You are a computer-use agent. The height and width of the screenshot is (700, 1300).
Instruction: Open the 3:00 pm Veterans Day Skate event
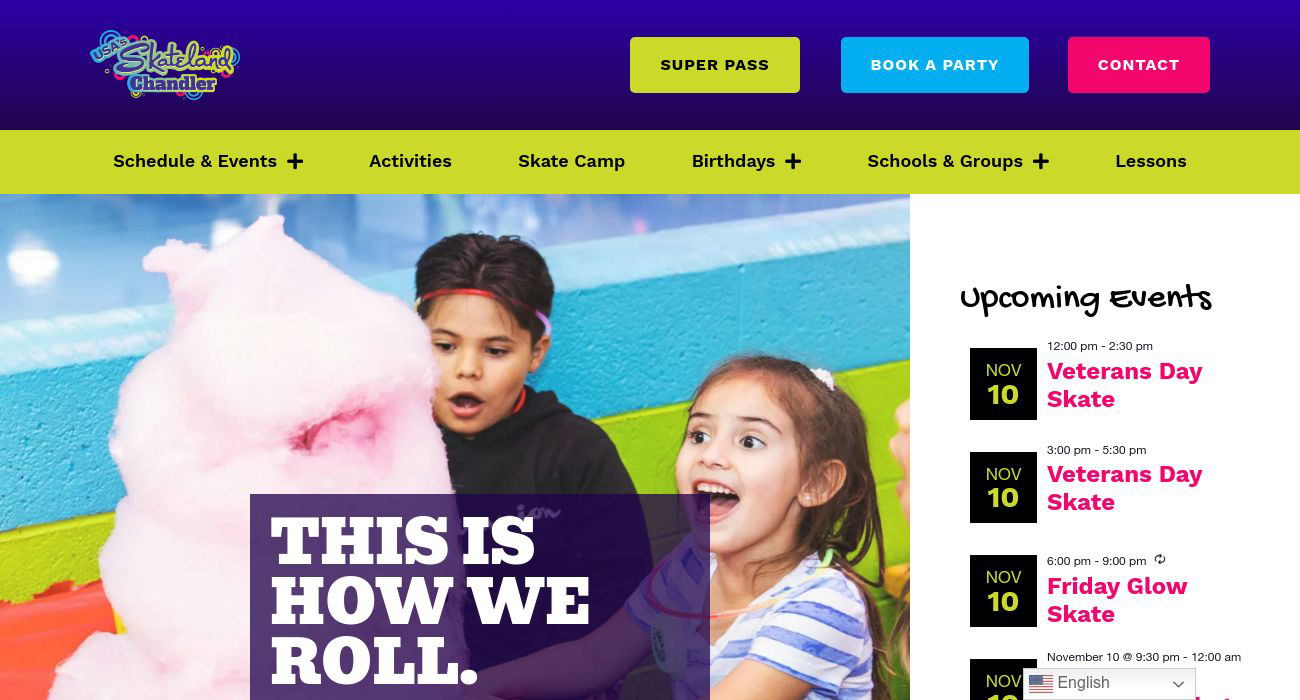(x=1124, y=488)
